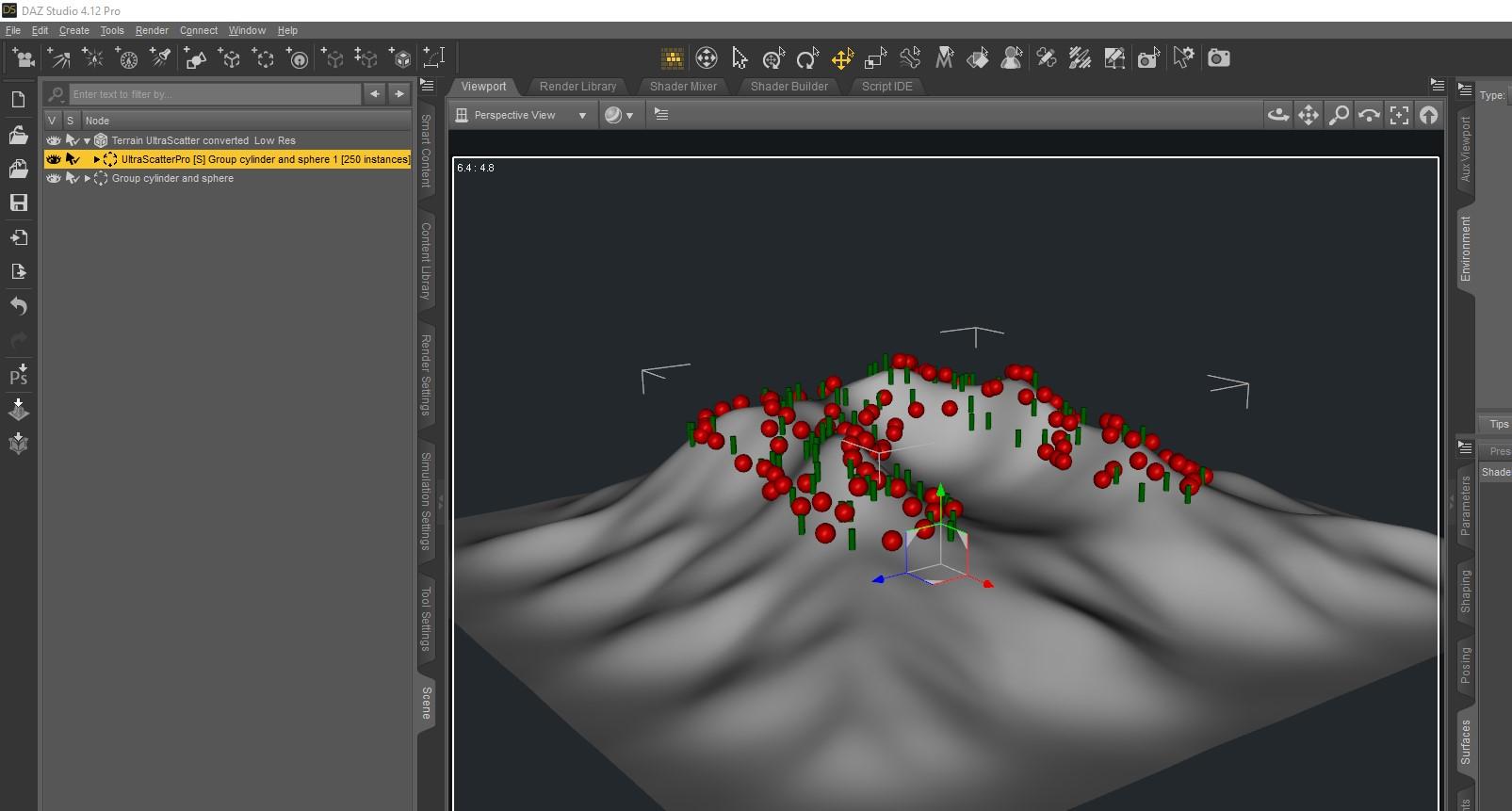The image size is (1512, 811).
Task: Click the Render camera icon
Action: point(1218,58)
